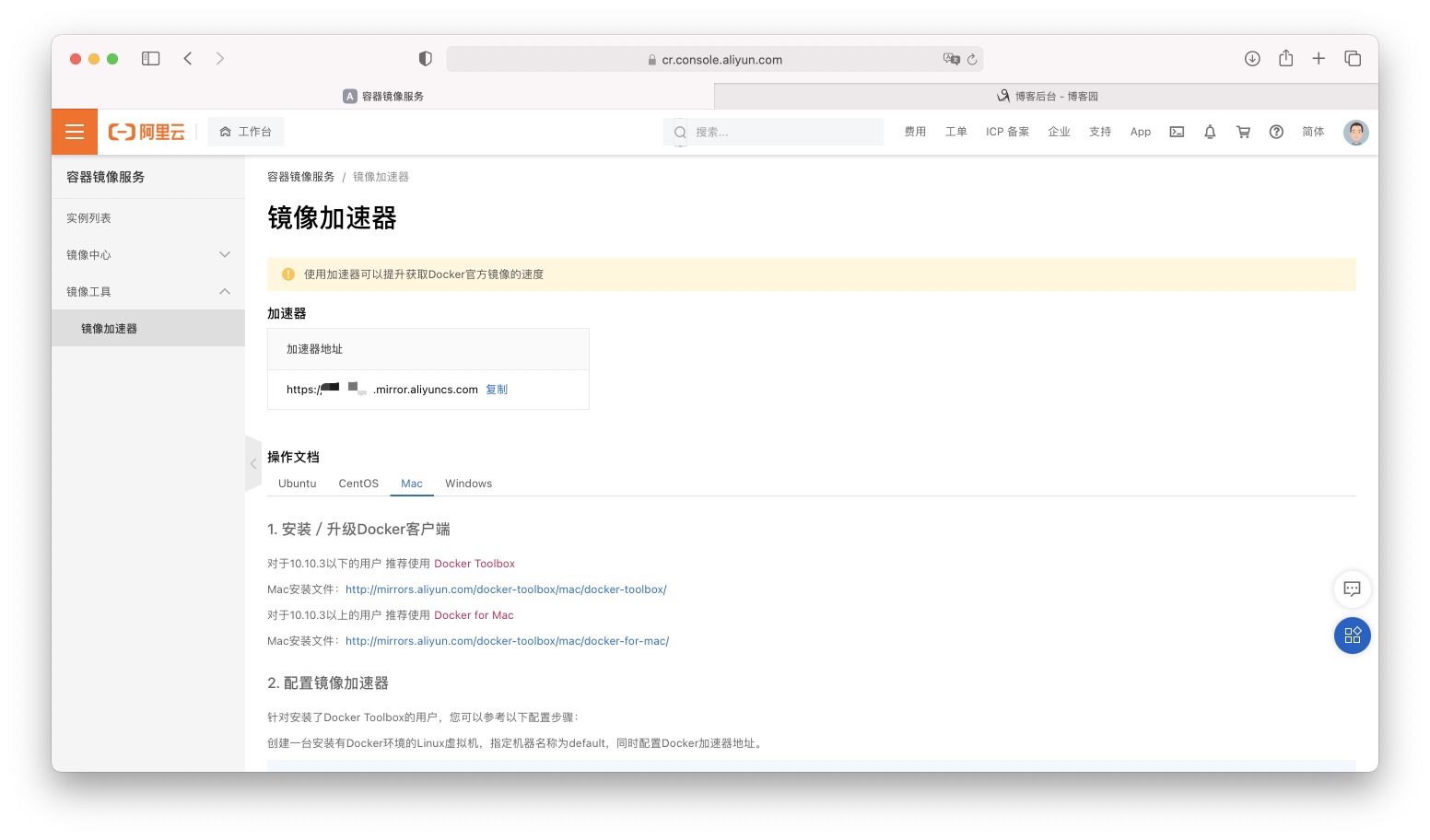This screenshot has width=1430, height=840.
Task: Open the Safari share icon
Action: tap(1285, 58)
